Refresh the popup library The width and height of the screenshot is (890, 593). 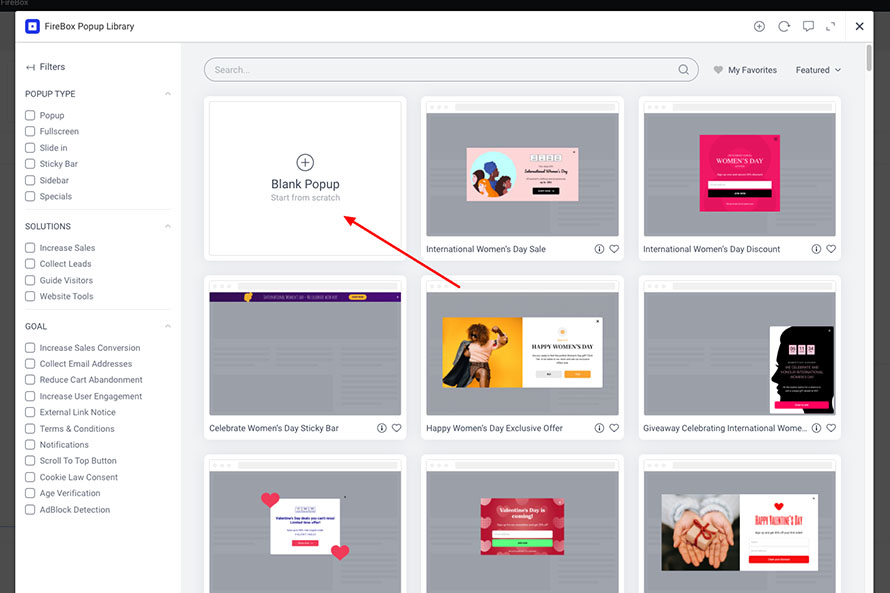click(x=783, y=26)
